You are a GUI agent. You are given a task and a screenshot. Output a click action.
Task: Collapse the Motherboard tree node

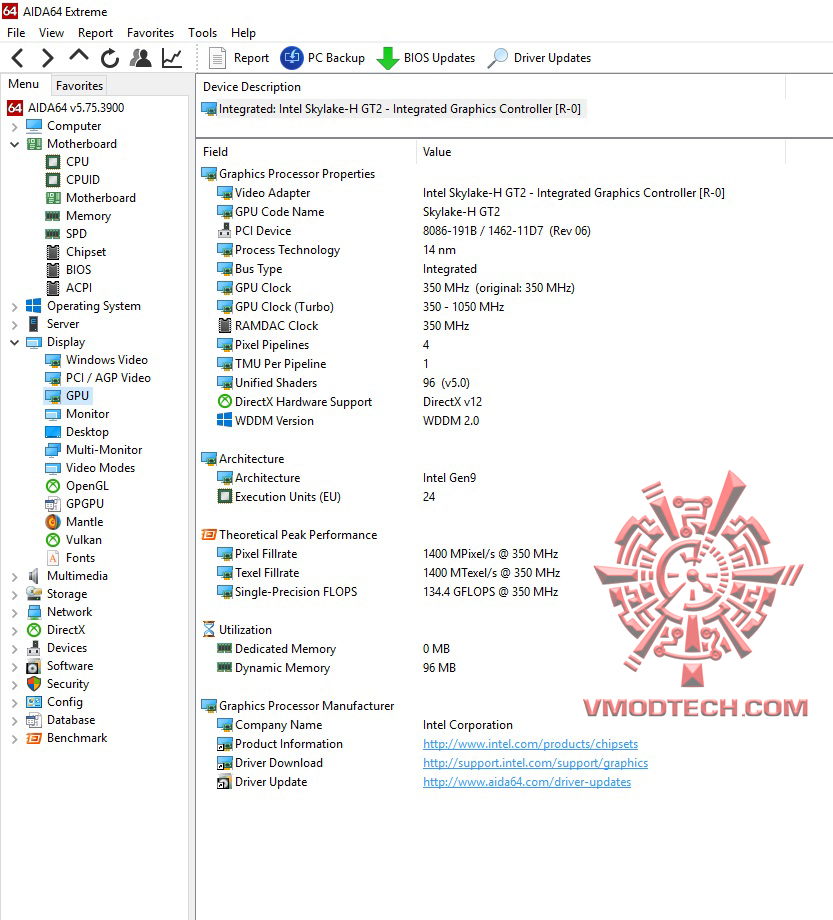click(15, 144)
